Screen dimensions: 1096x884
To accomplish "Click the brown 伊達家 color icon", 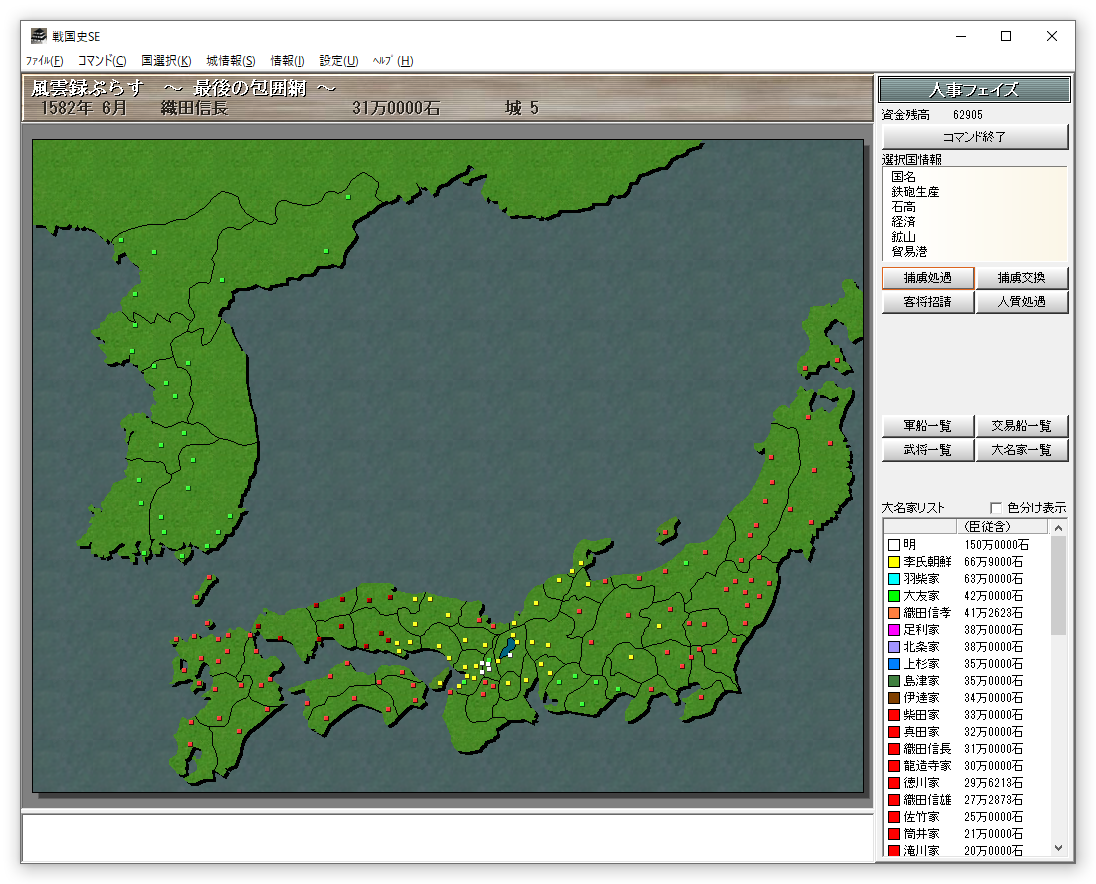I will pos(893,698).
